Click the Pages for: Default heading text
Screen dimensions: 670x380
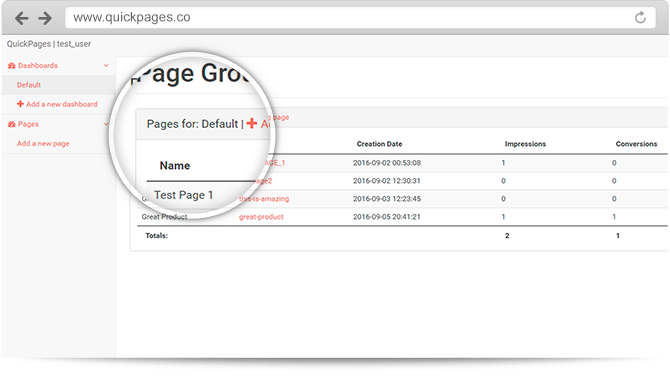point(192,124)
